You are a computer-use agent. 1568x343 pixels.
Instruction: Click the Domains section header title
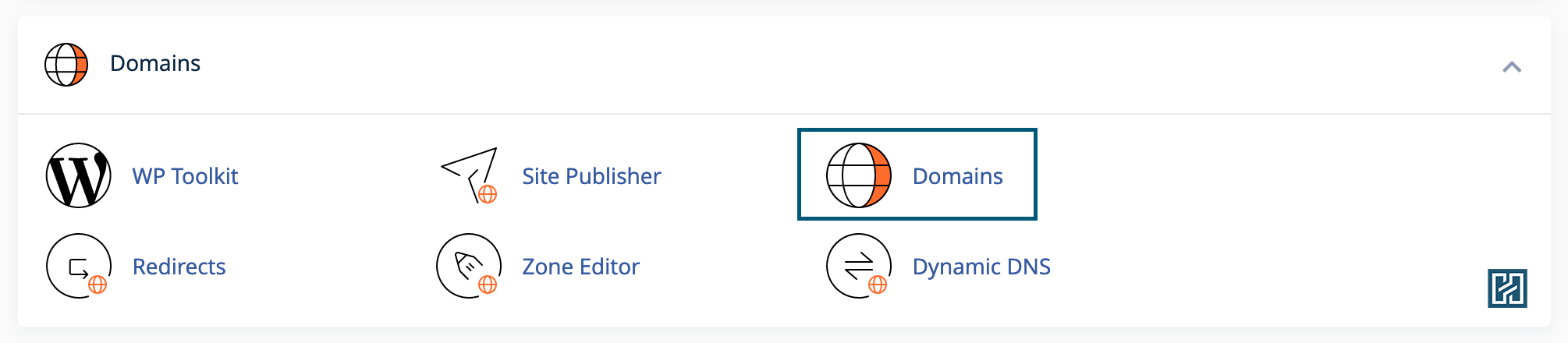155,63
